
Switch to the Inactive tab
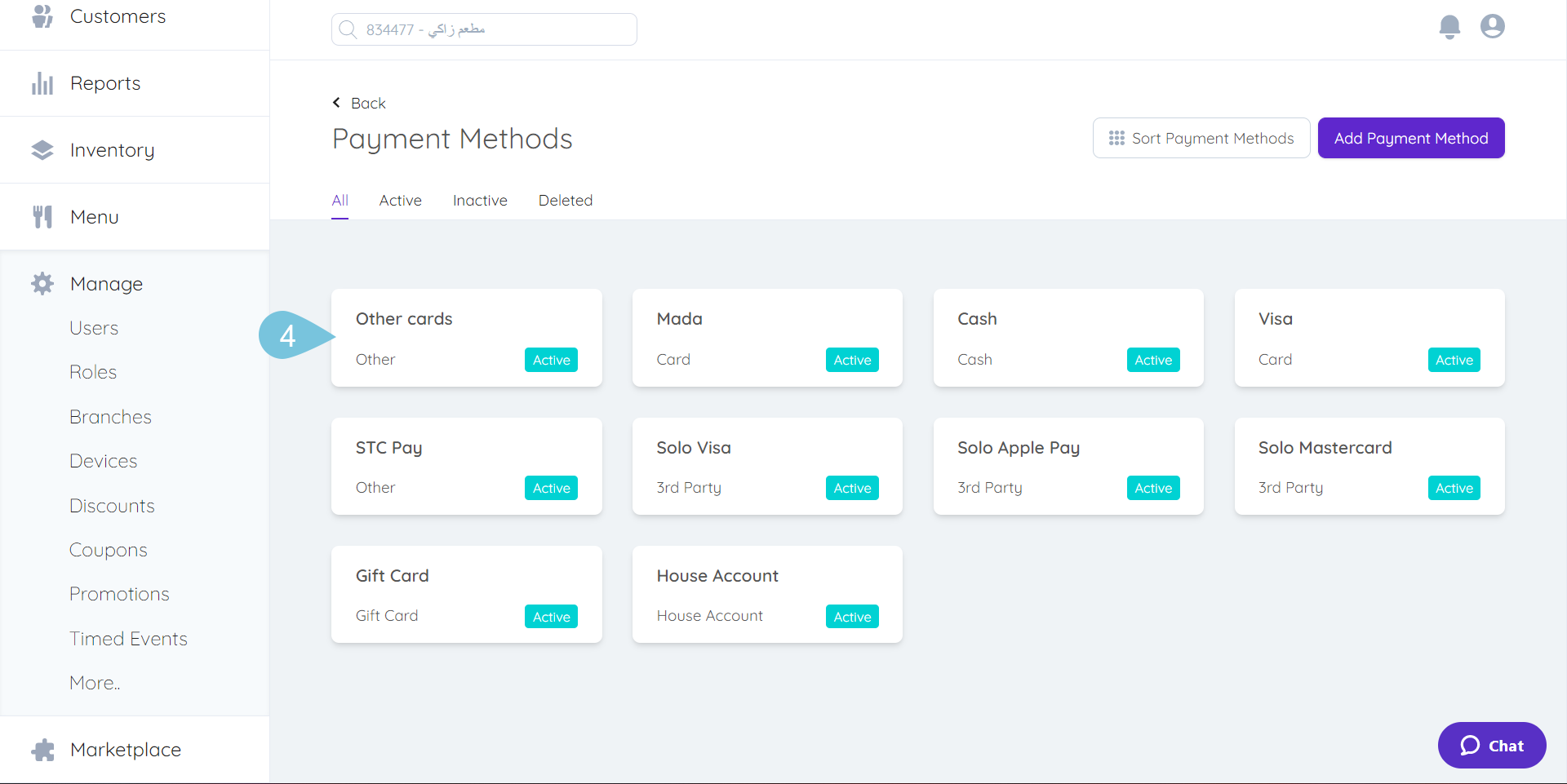480,200
